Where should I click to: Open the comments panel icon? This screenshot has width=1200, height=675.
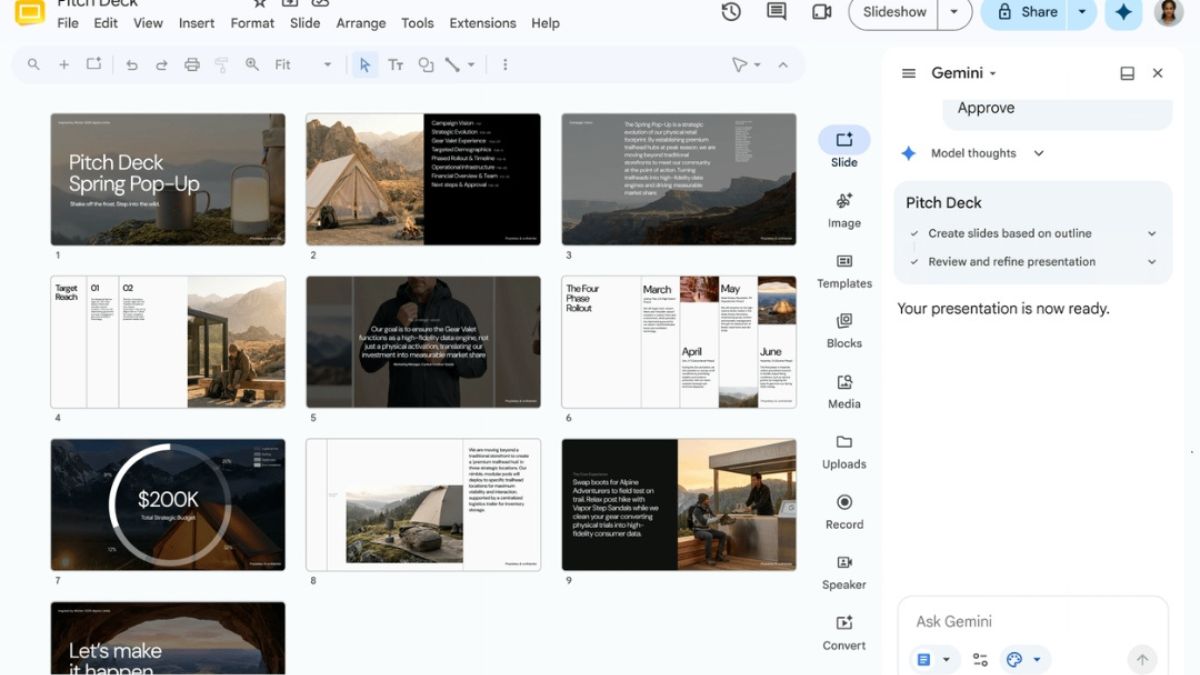pos(776,12)
